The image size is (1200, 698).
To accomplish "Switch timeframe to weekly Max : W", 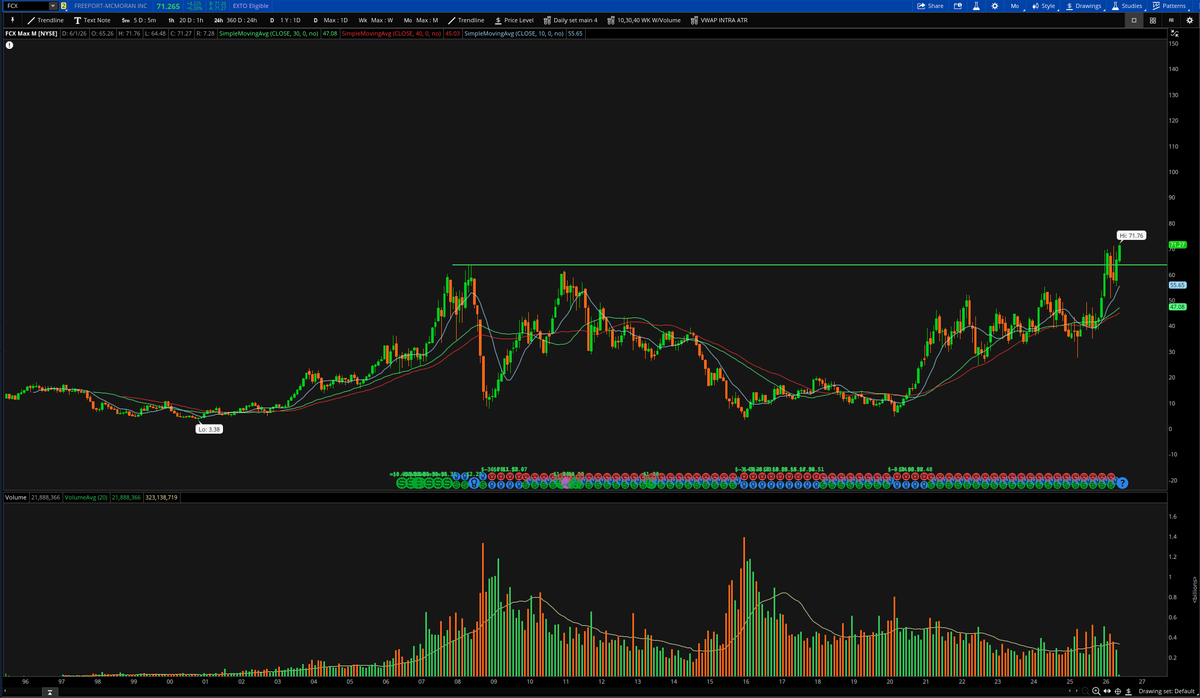I will click(376, 20).
